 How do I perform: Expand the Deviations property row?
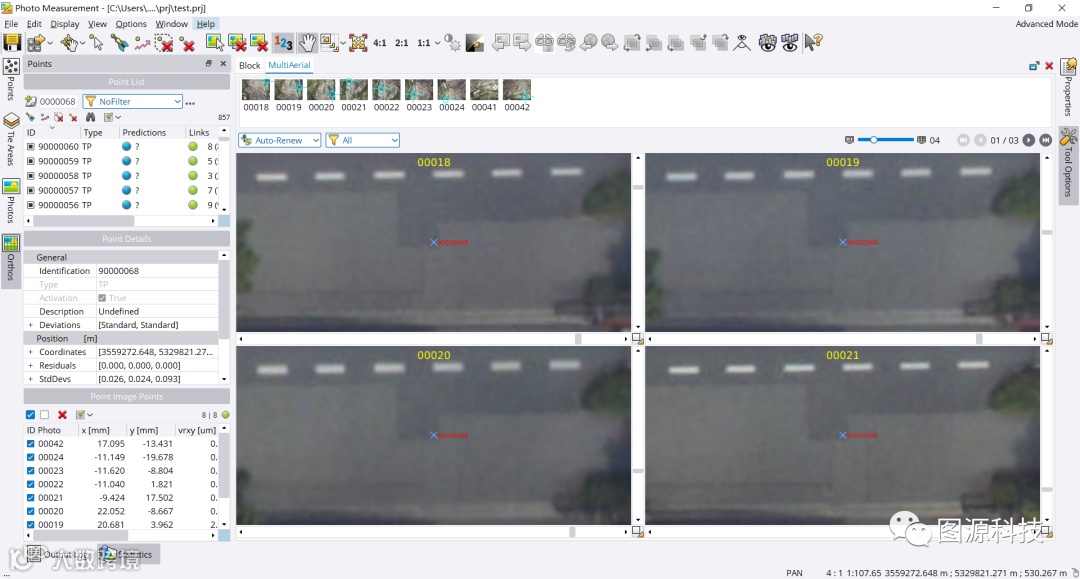point(30,325)
